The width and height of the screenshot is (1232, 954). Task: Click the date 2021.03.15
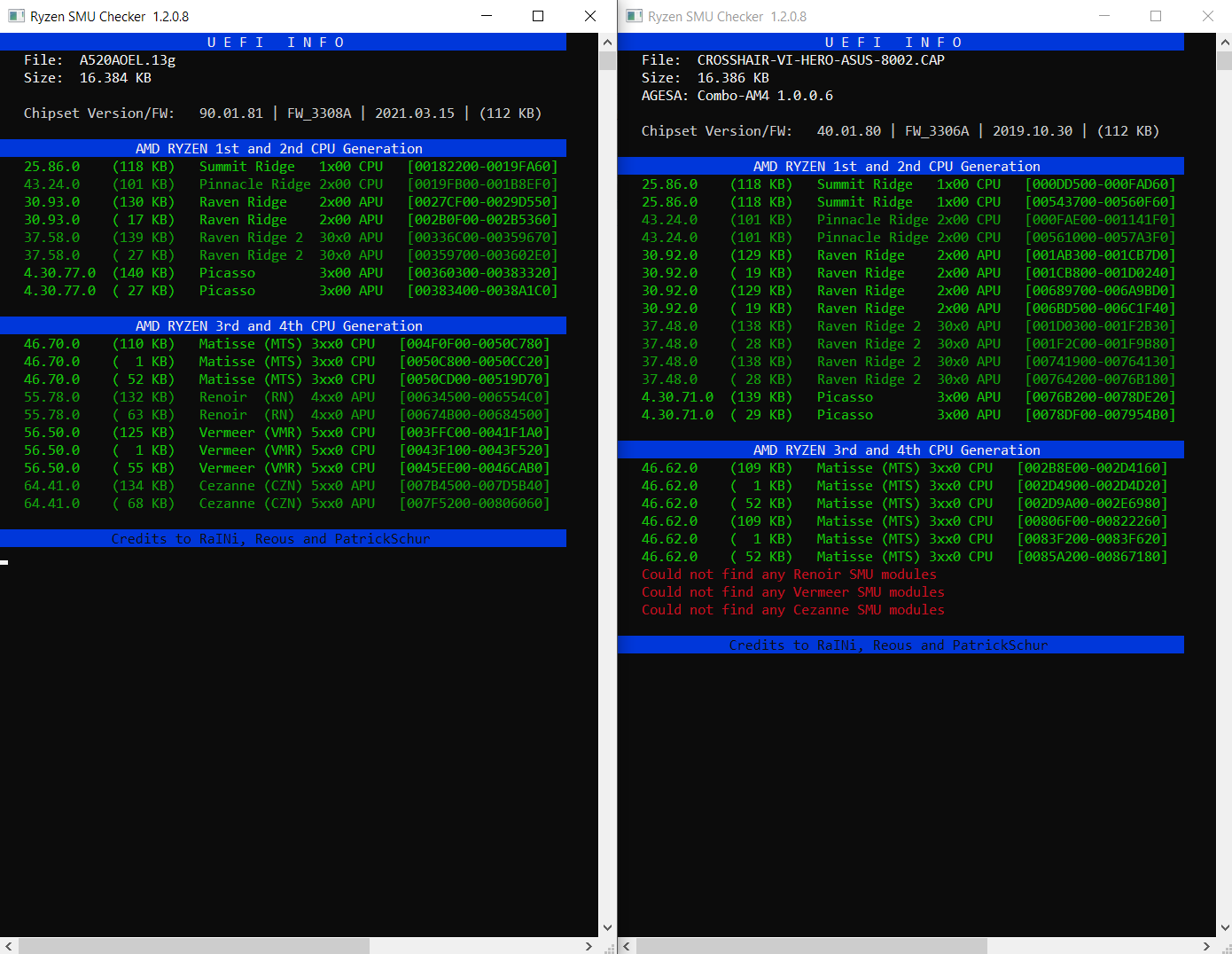(415, 113)
